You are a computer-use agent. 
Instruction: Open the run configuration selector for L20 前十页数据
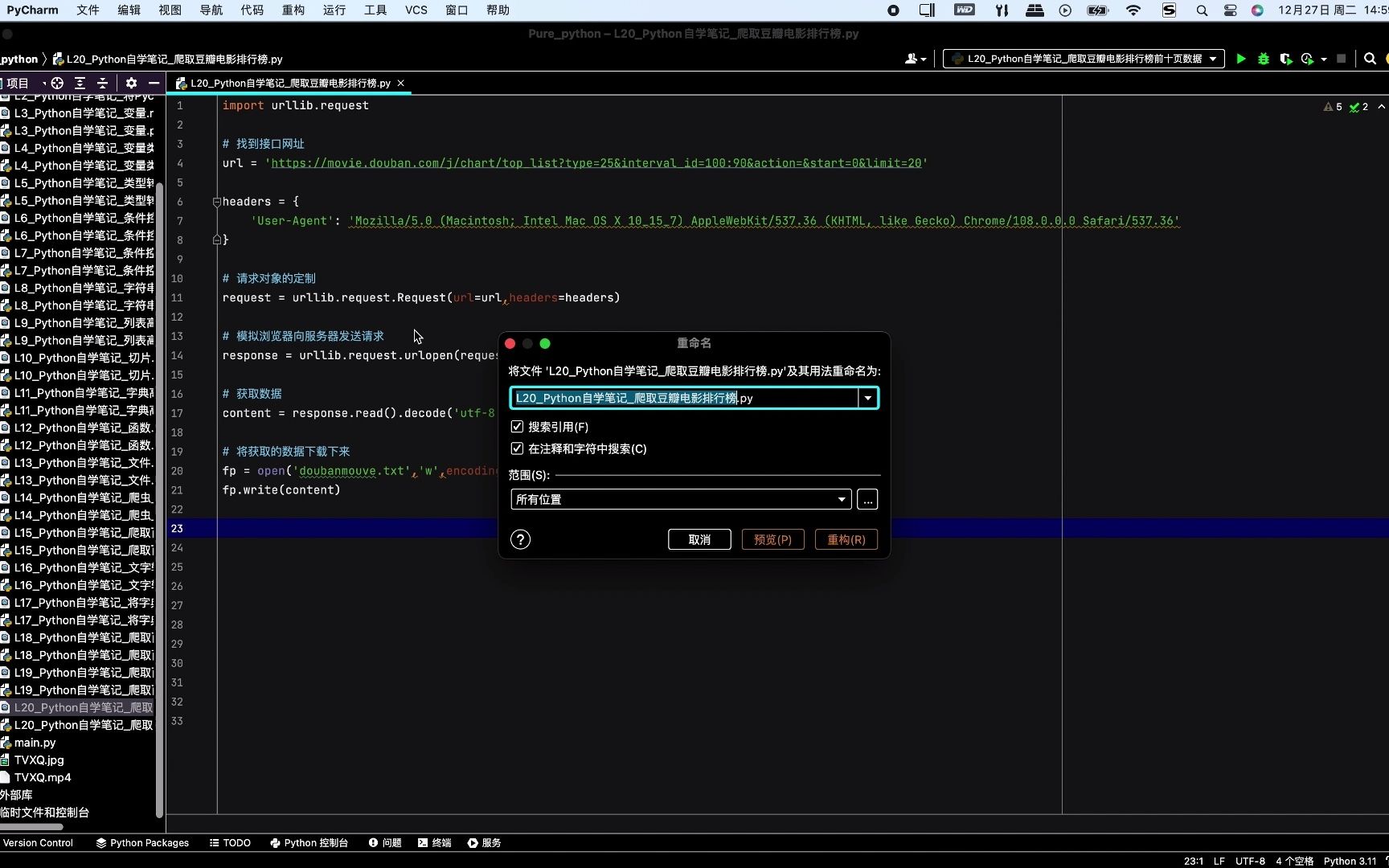(1084, 59)
